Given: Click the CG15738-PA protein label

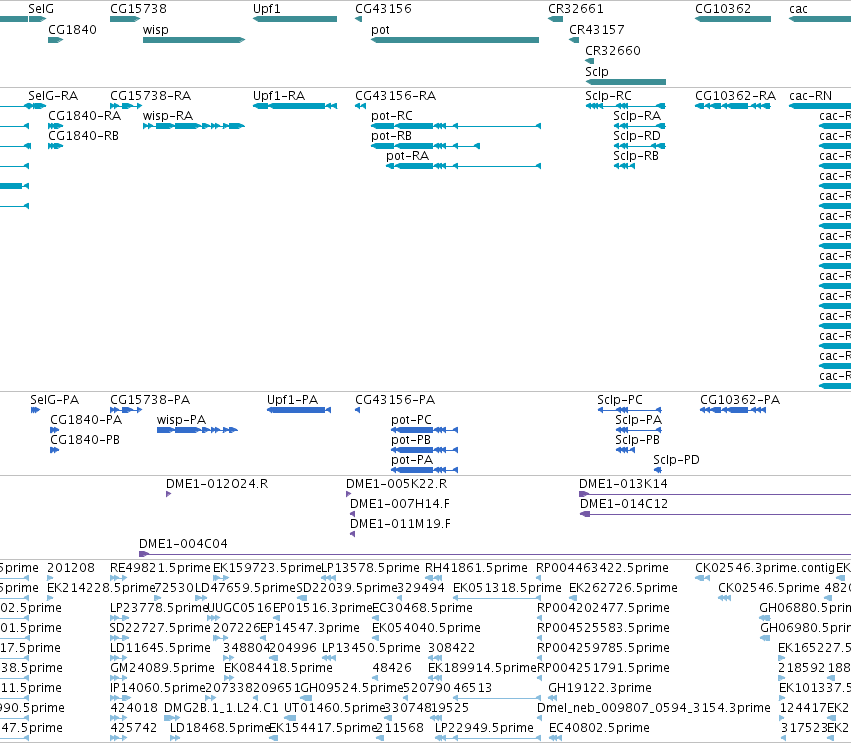Looking at the screenshot, I should point(150,399).
